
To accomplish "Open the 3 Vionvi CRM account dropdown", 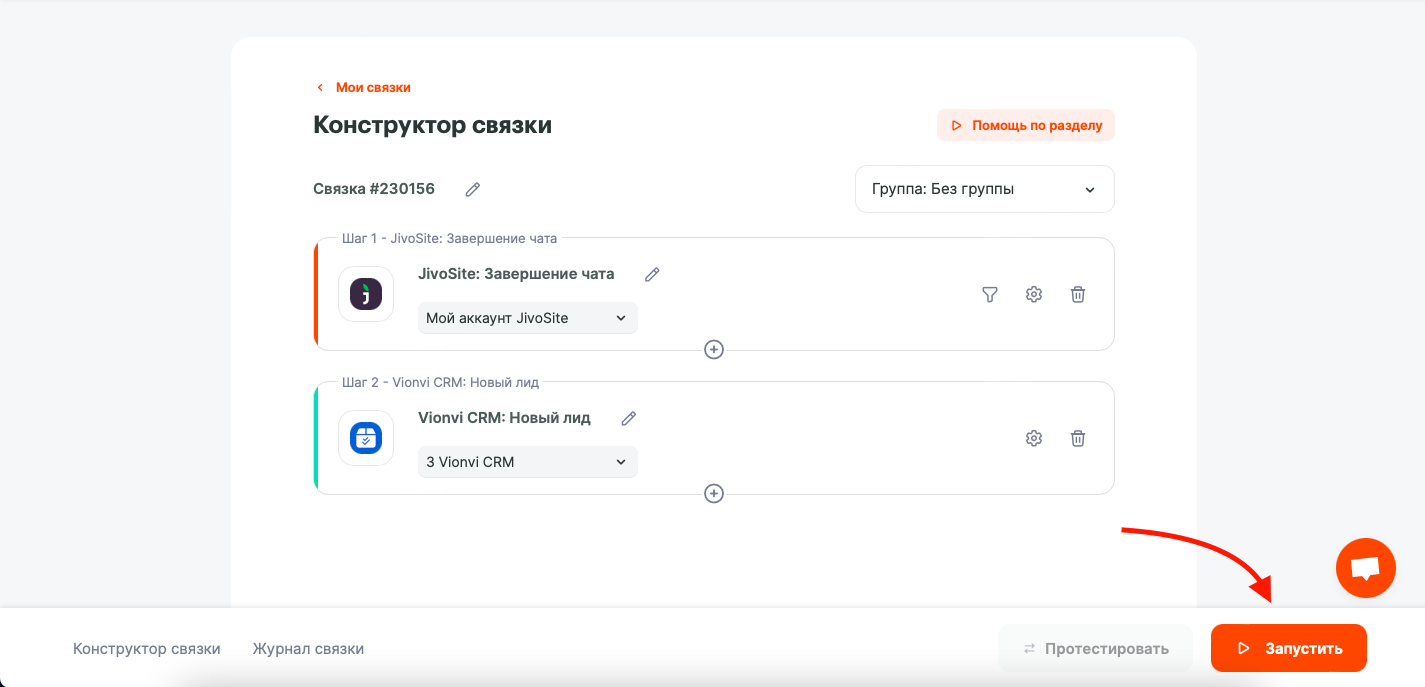I will coord(528,462).
